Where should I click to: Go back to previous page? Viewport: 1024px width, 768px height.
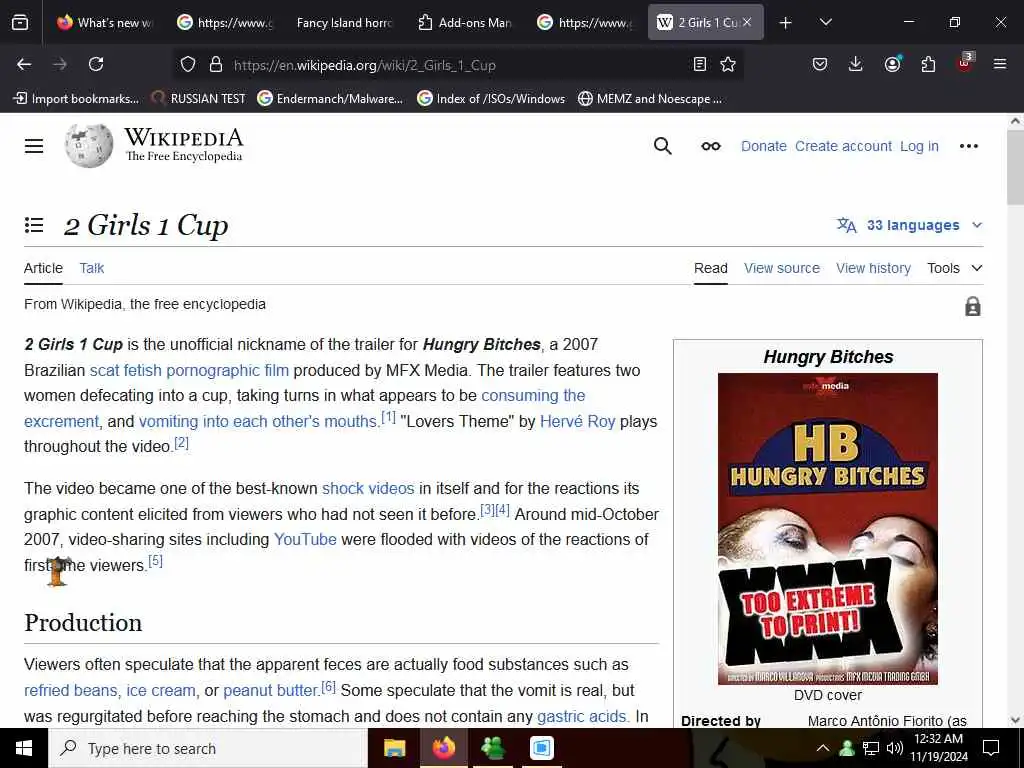(24, 64)
